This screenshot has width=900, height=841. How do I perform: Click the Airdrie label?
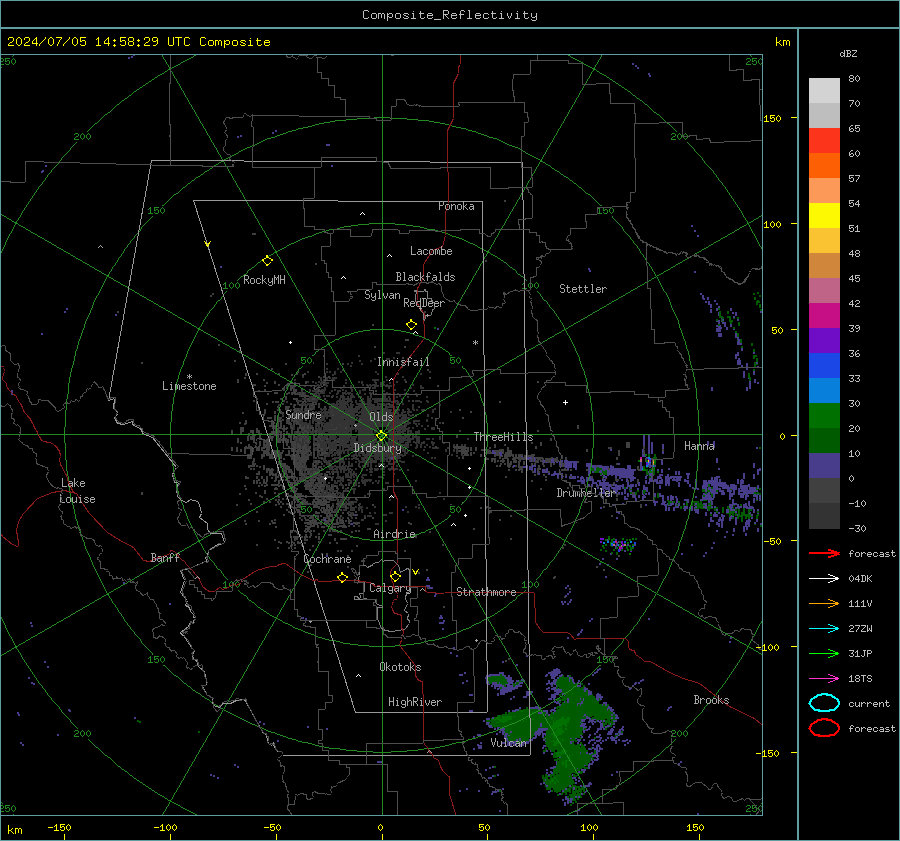(394, 534)
